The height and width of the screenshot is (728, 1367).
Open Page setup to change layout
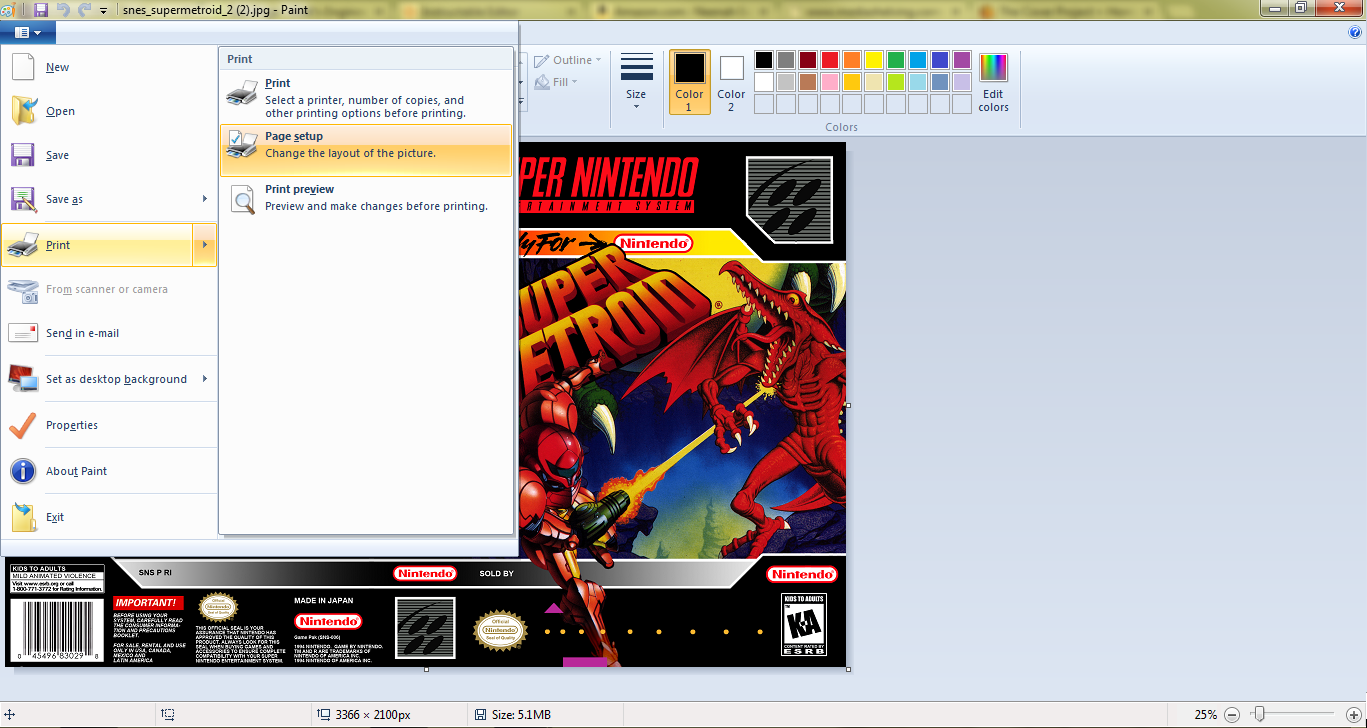point(366,150)
